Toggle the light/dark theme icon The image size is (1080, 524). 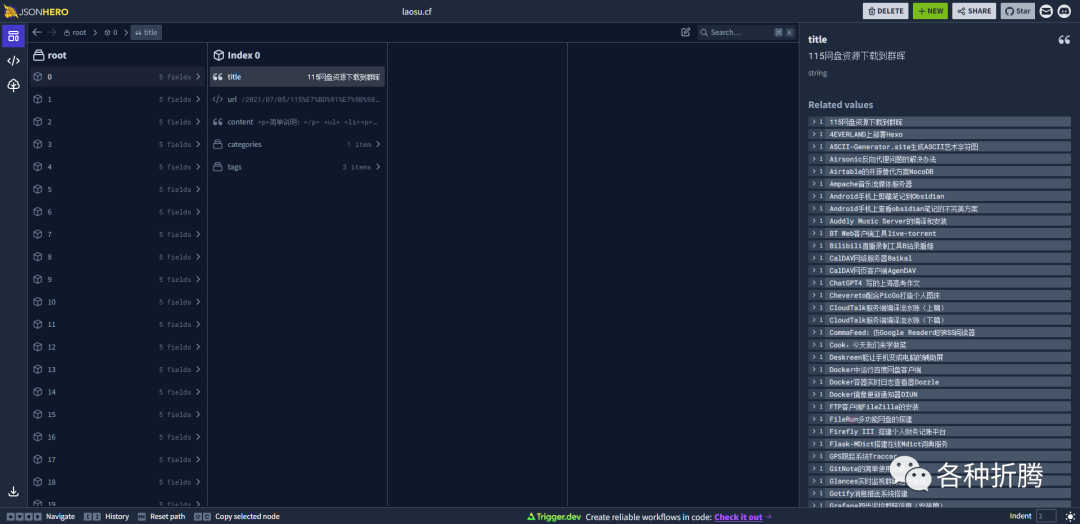tap(1070, 516)
